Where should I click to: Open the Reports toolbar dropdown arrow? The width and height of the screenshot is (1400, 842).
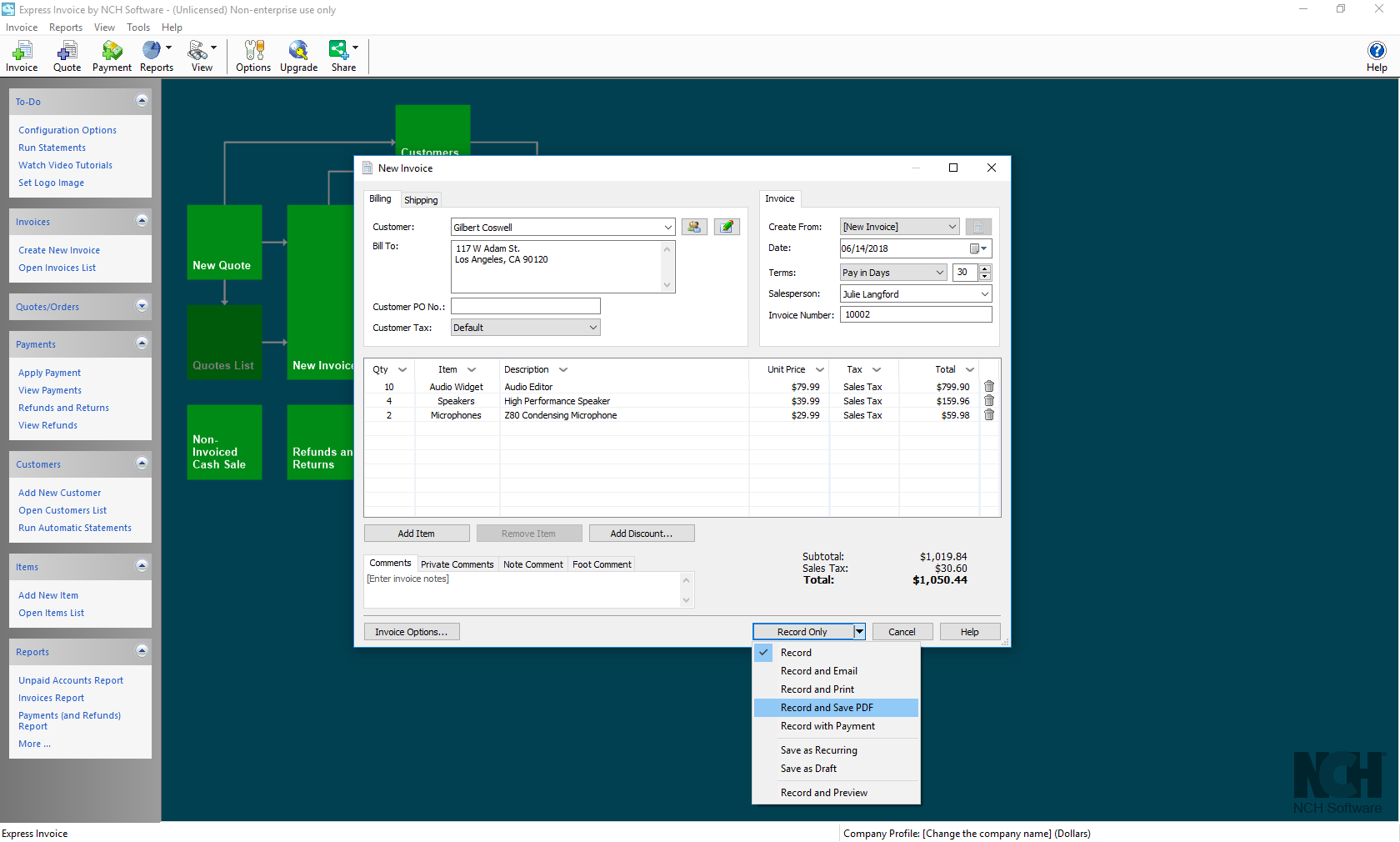169,48
